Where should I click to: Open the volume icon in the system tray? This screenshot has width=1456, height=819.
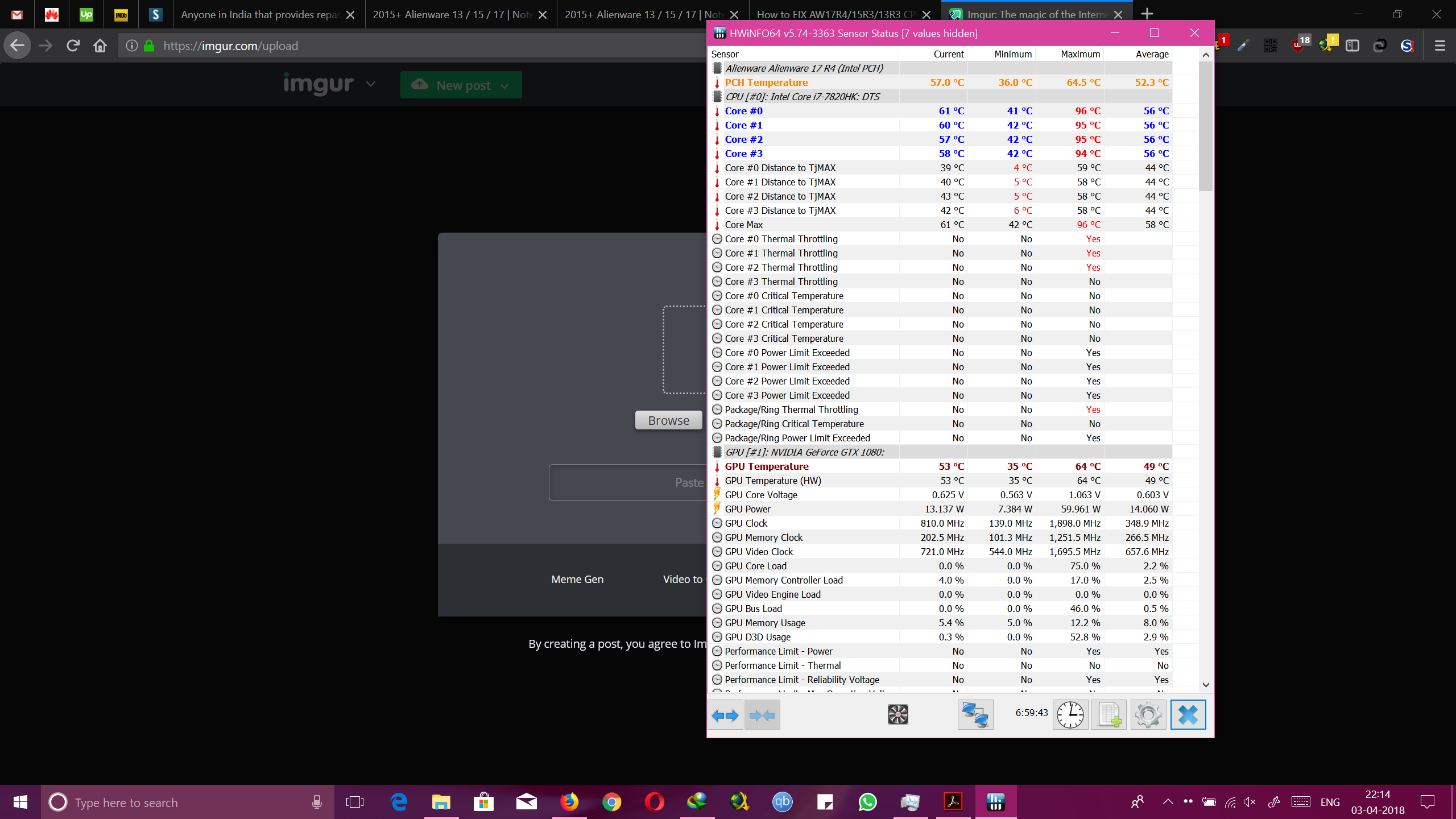pyautogui.click(x=1250, y=802)
